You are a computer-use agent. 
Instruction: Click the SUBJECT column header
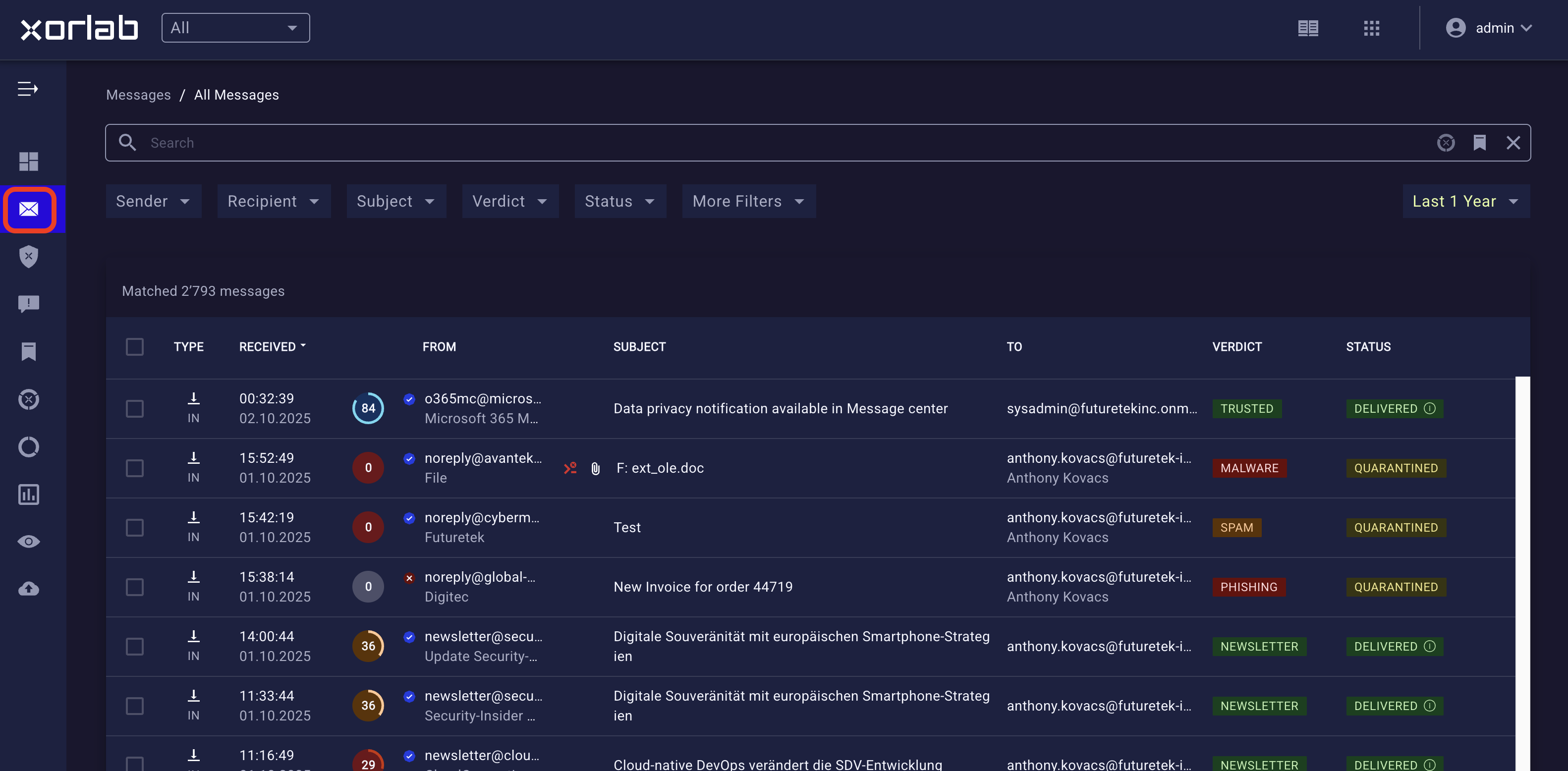(x=639, y=347)
